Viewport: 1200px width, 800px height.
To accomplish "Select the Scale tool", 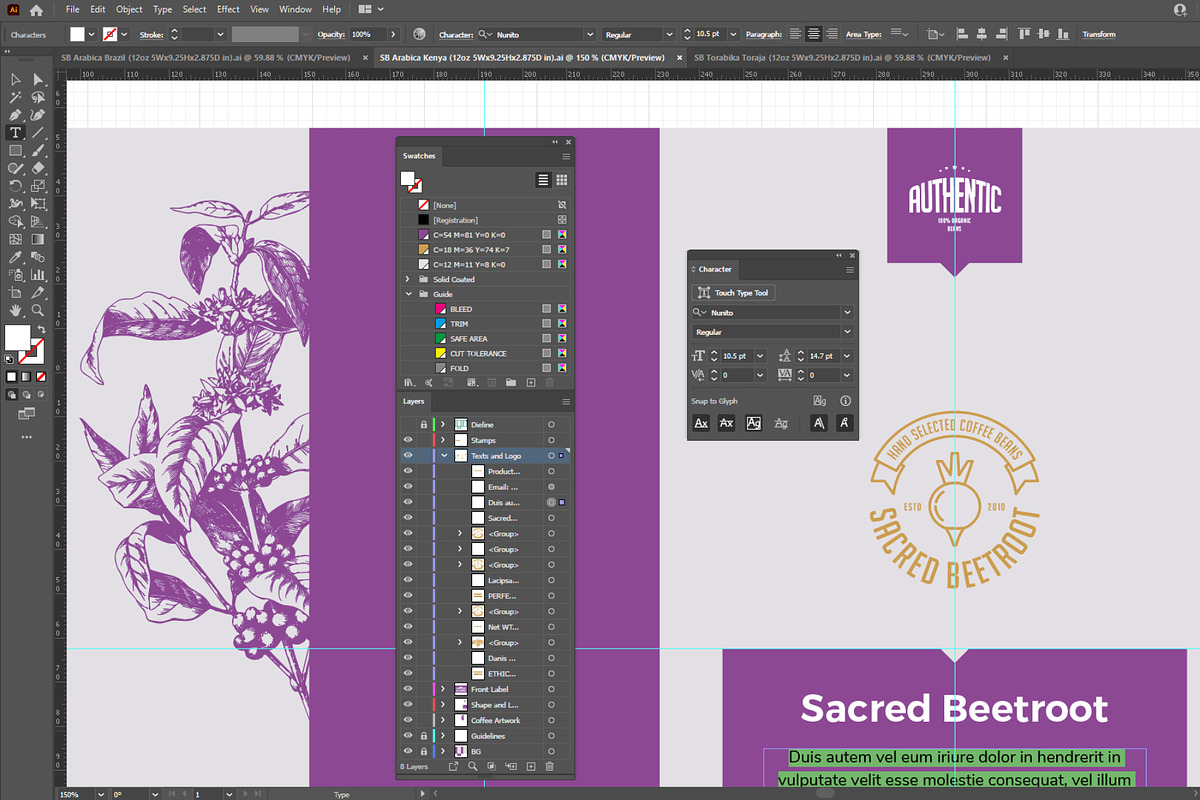I will click(x=38, y=186).
